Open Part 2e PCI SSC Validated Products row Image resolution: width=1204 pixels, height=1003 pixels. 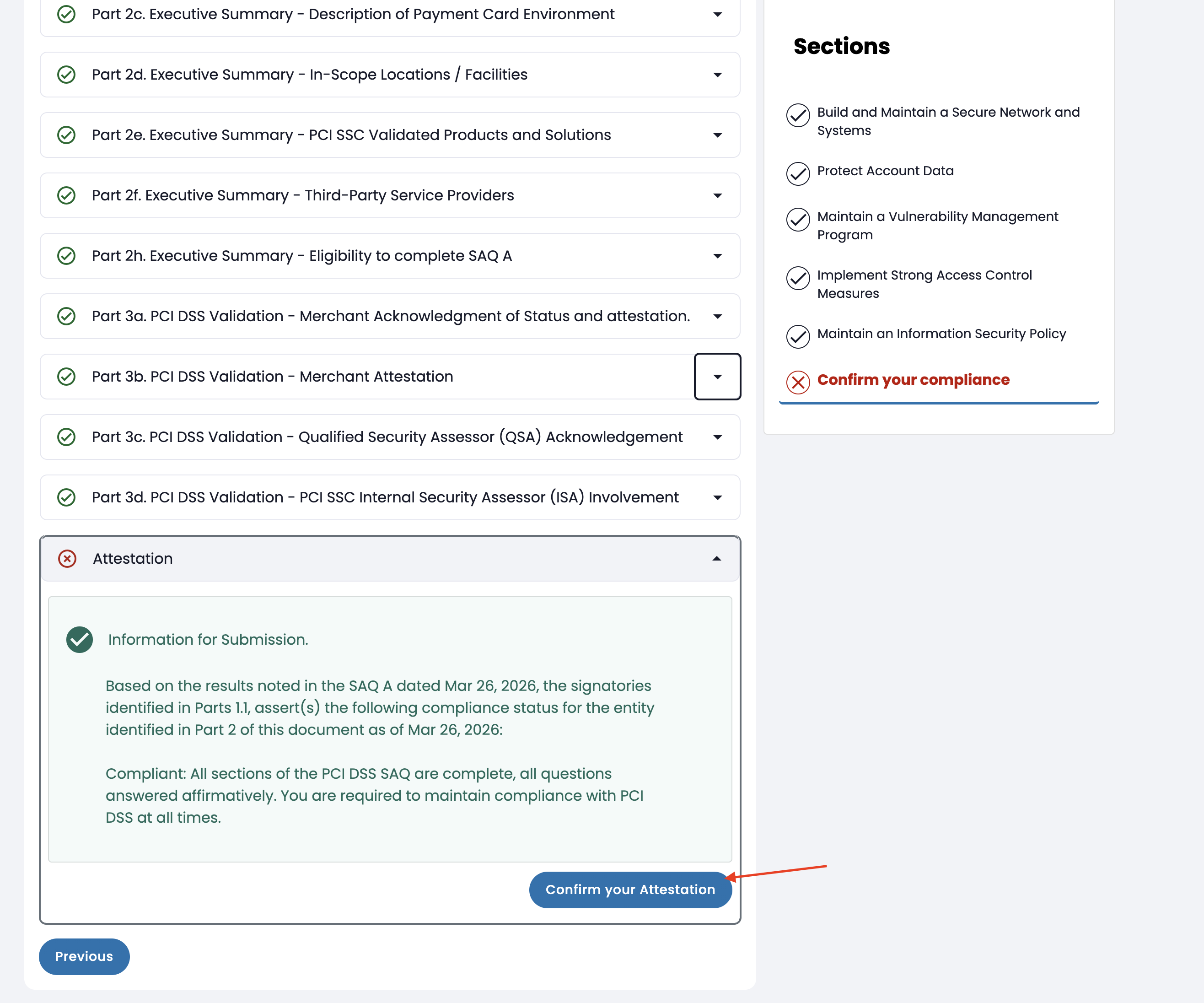point(351,135)
